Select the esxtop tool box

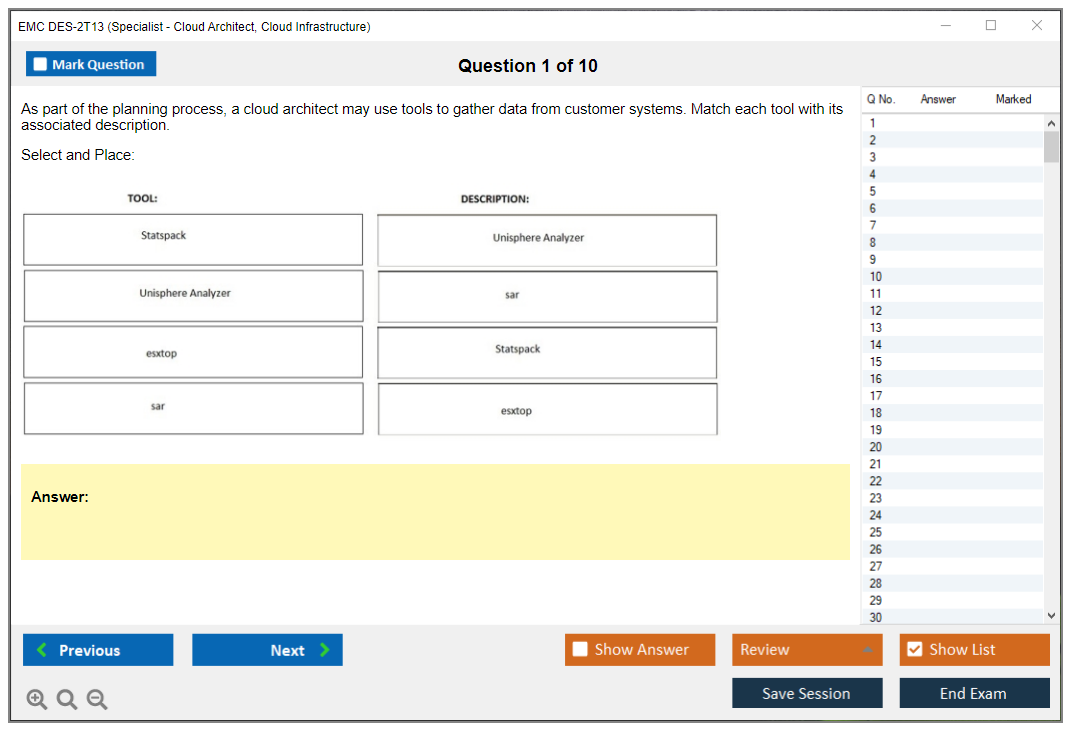pos(193,353)
